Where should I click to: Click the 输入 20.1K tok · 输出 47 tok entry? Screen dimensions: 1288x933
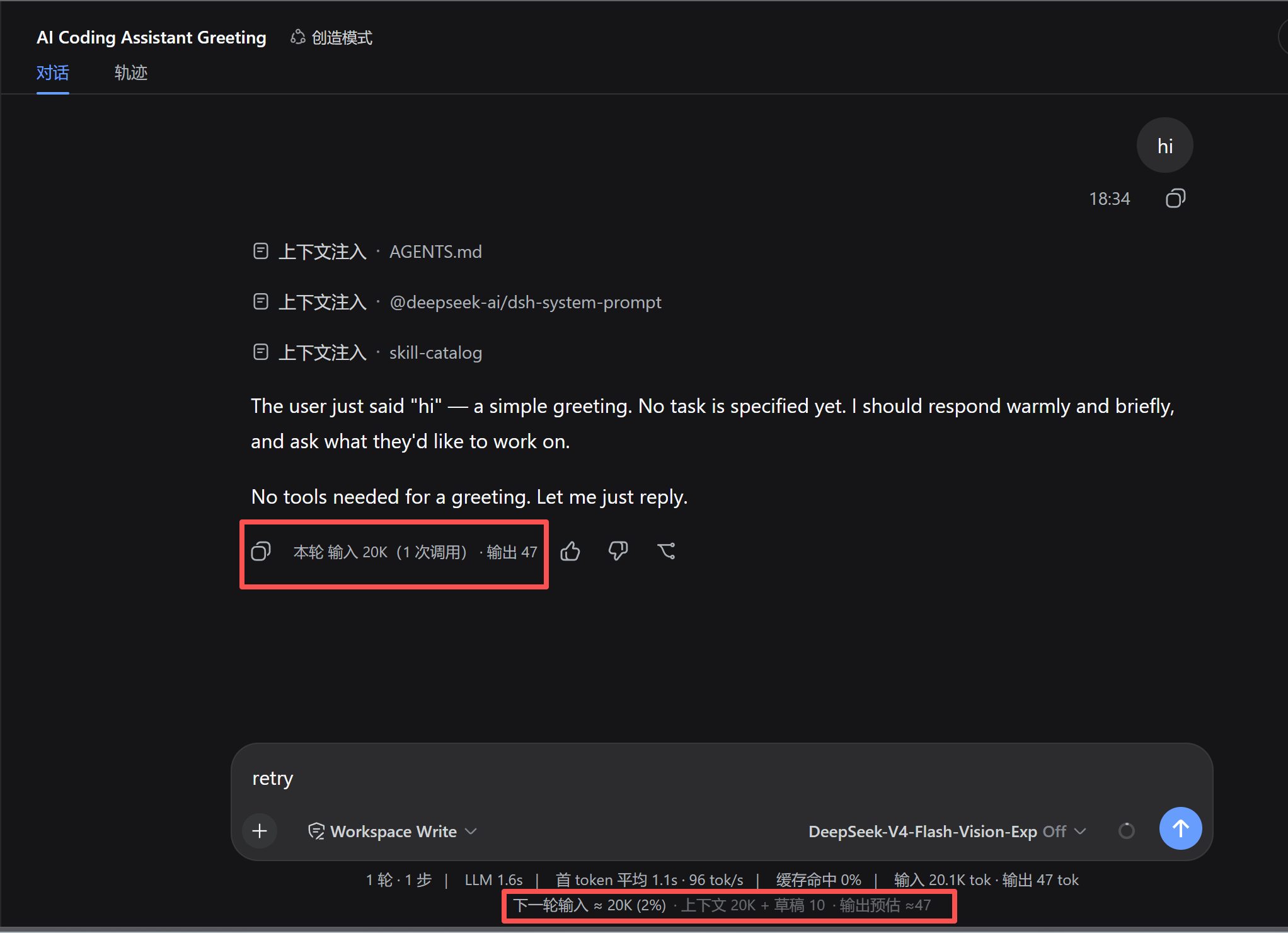(x=986, y=880)
